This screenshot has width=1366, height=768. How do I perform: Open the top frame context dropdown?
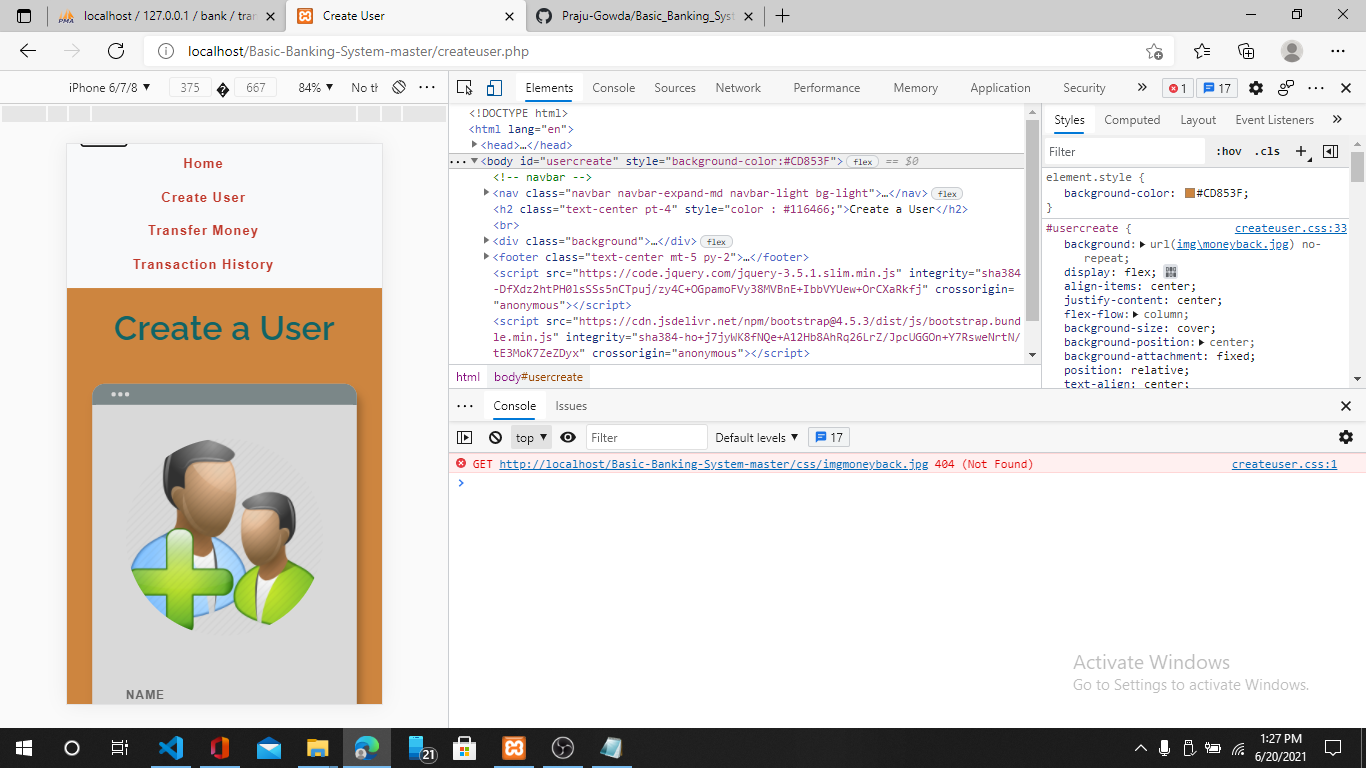(530, 437)
